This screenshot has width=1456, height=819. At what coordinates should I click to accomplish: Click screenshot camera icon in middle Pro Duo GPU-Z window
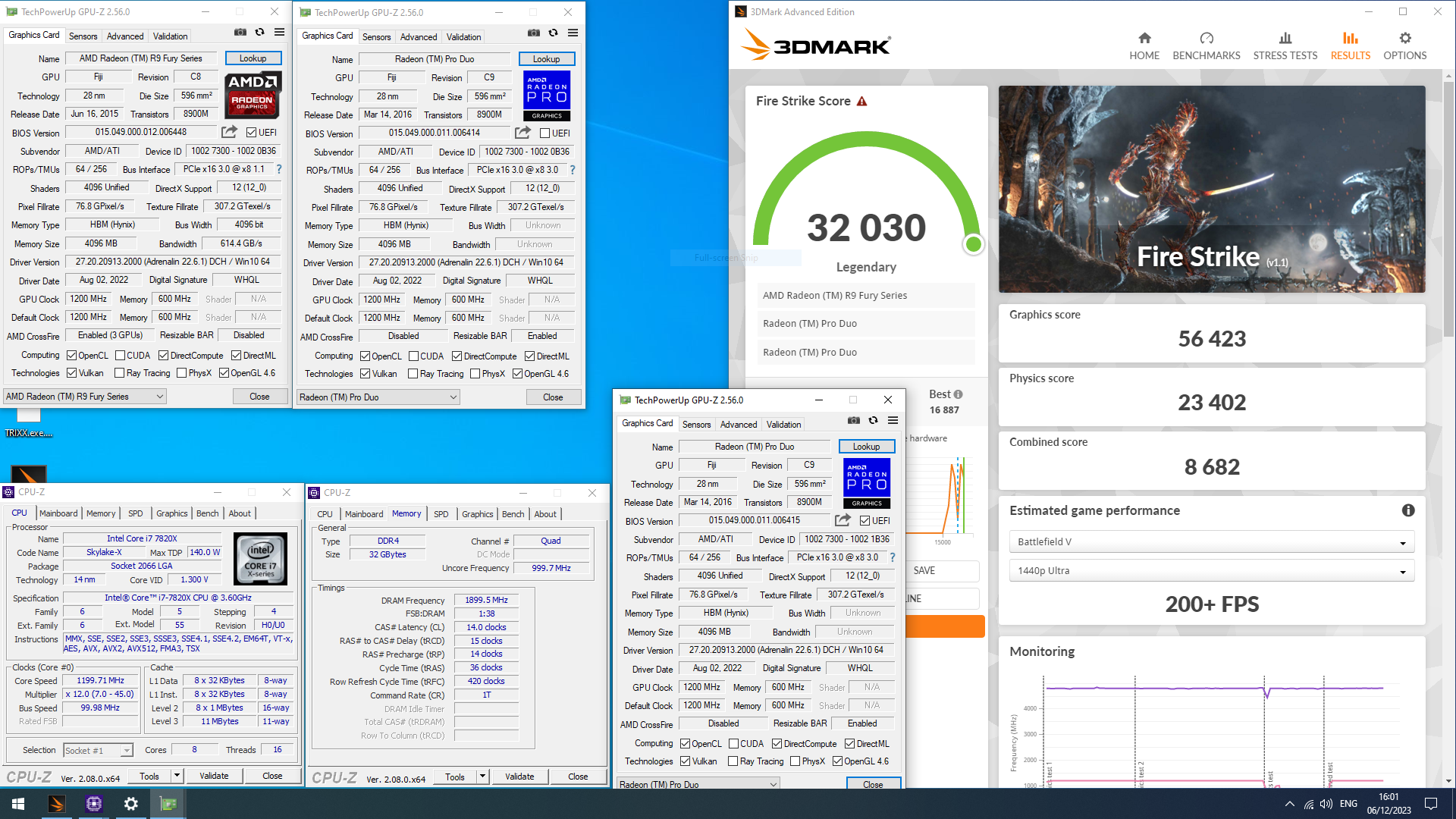tap(534, 33)
